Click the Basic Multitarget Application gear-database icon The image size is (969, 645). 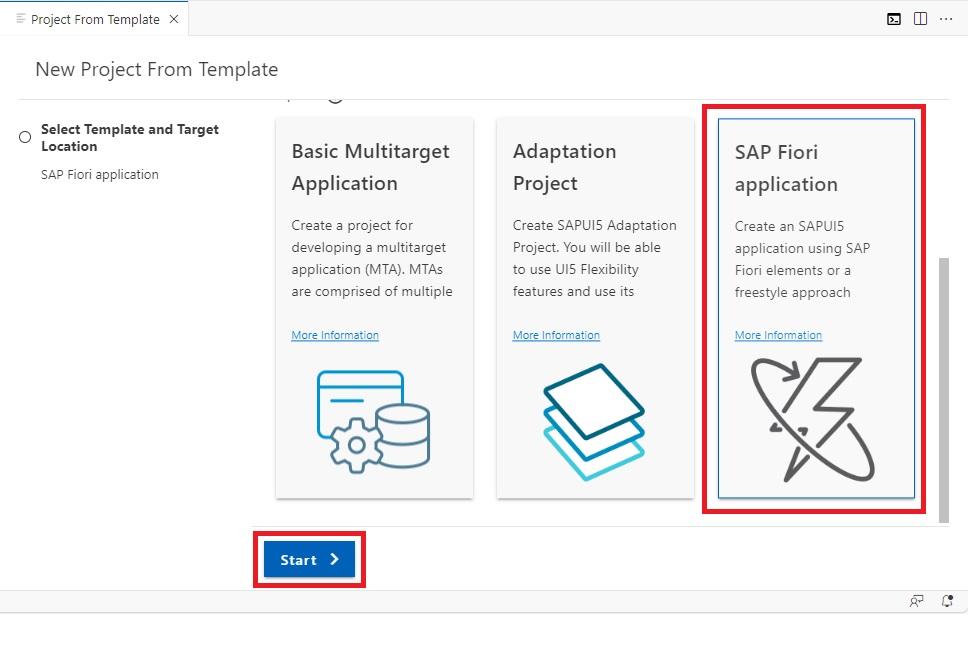click(x=373, y=421)
